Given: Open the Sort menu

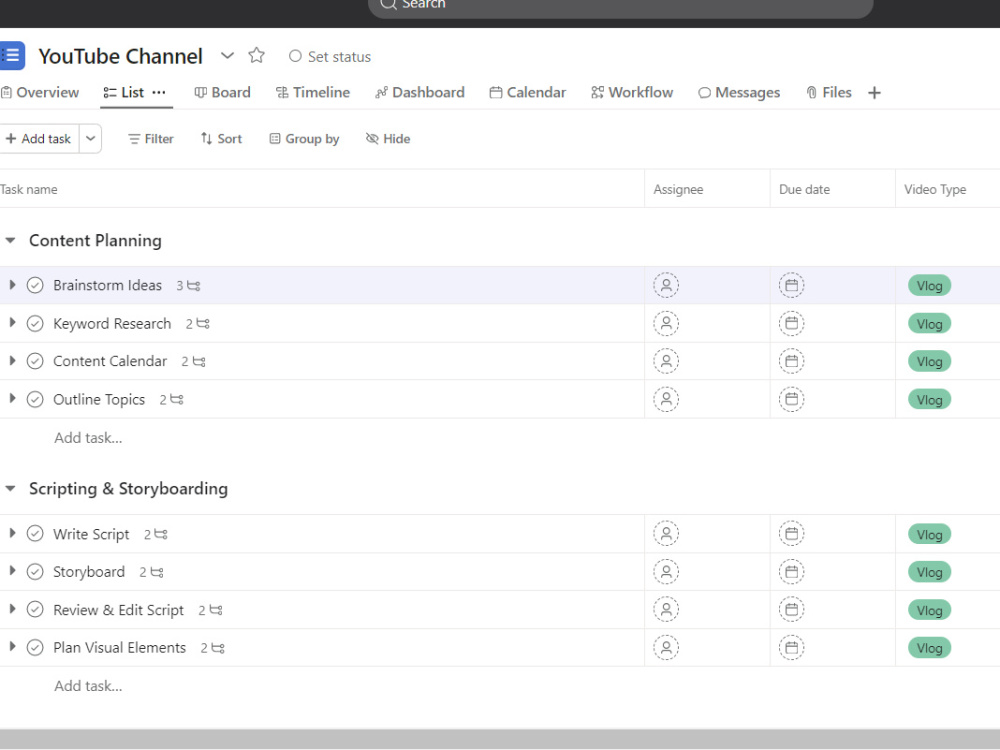Looking at the screenshot, I should pyautogui.click(x=220, y=138).
